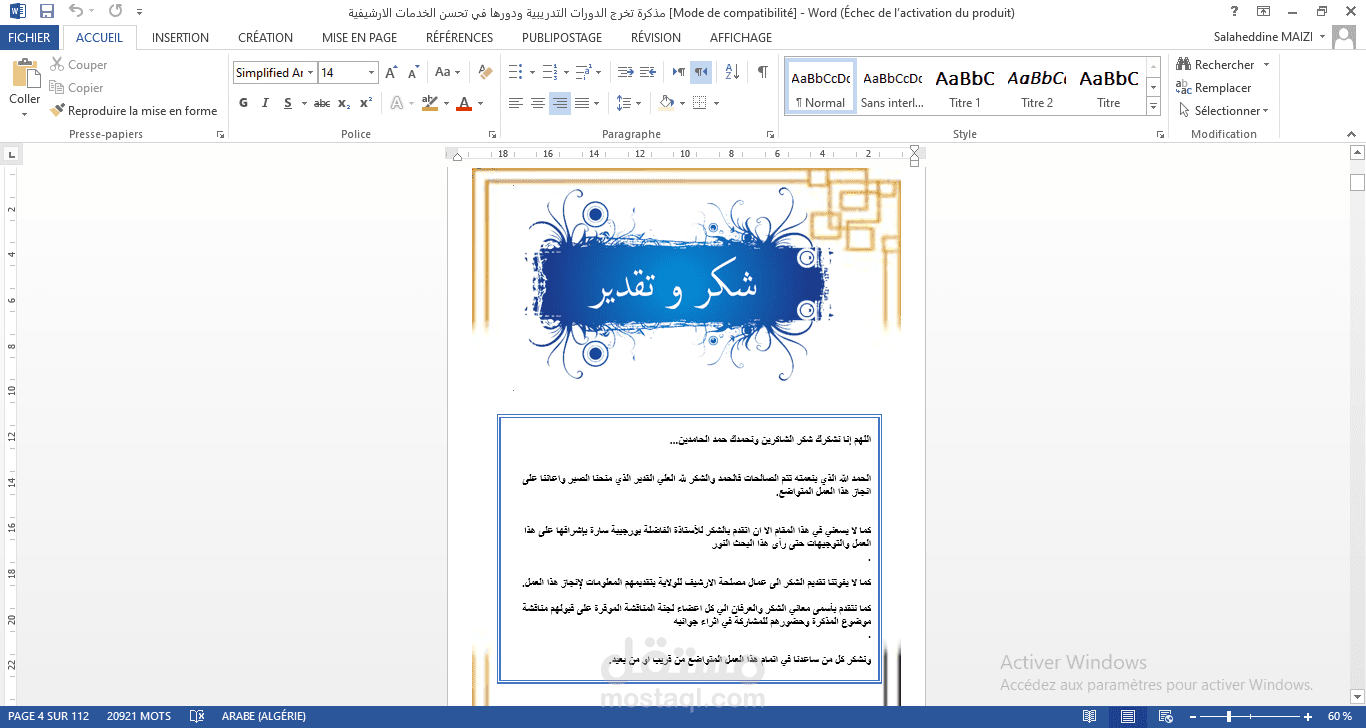
Task: Apply bold formatting with the G button
Action: click(x=244, y=103)
